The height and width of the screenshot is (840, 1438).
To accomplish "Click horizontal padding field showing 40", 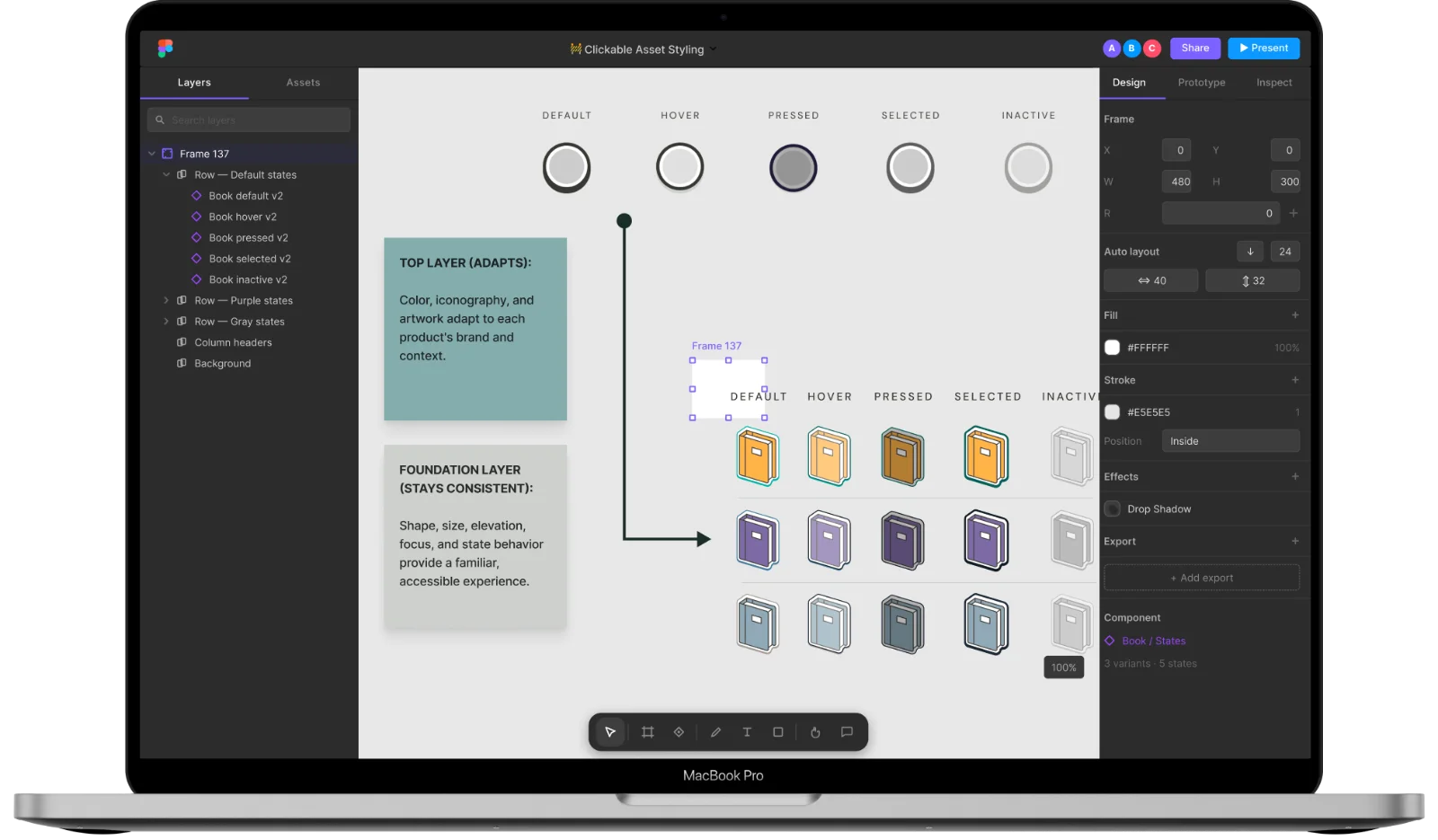I will coord(1151,280).
